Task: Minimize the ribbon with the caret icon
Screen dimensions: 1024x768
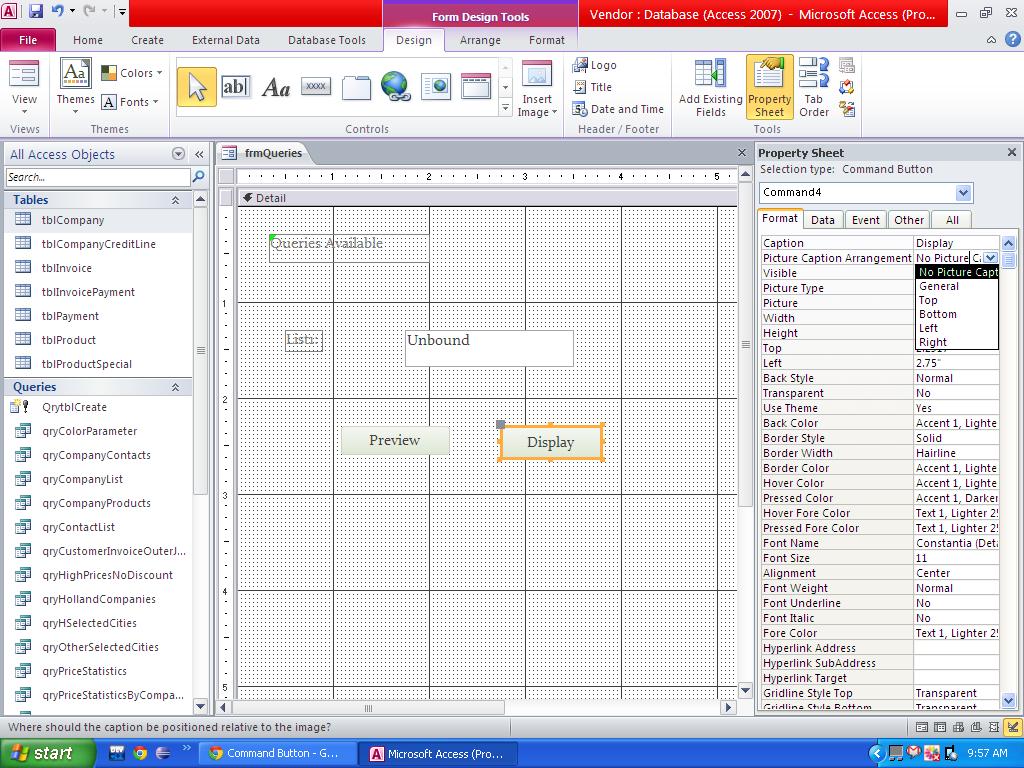Action: tap(991, 40)
